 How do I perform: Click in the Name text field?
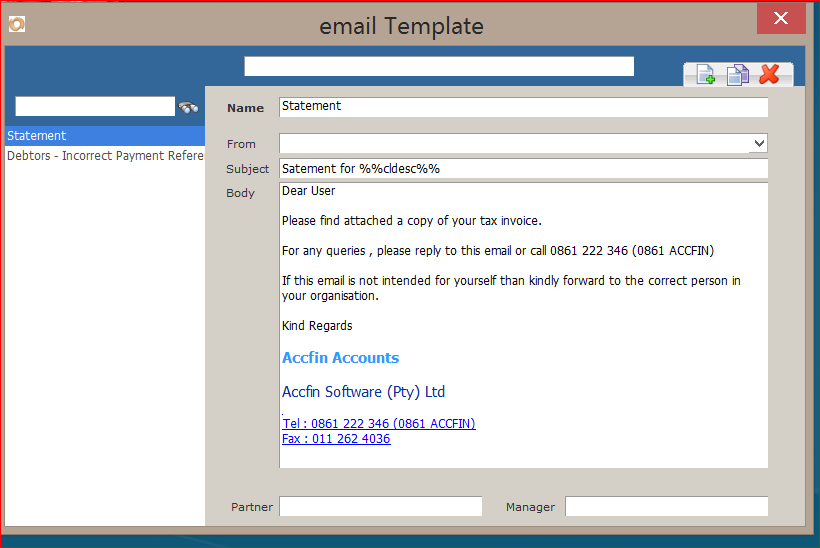[523, 107]
